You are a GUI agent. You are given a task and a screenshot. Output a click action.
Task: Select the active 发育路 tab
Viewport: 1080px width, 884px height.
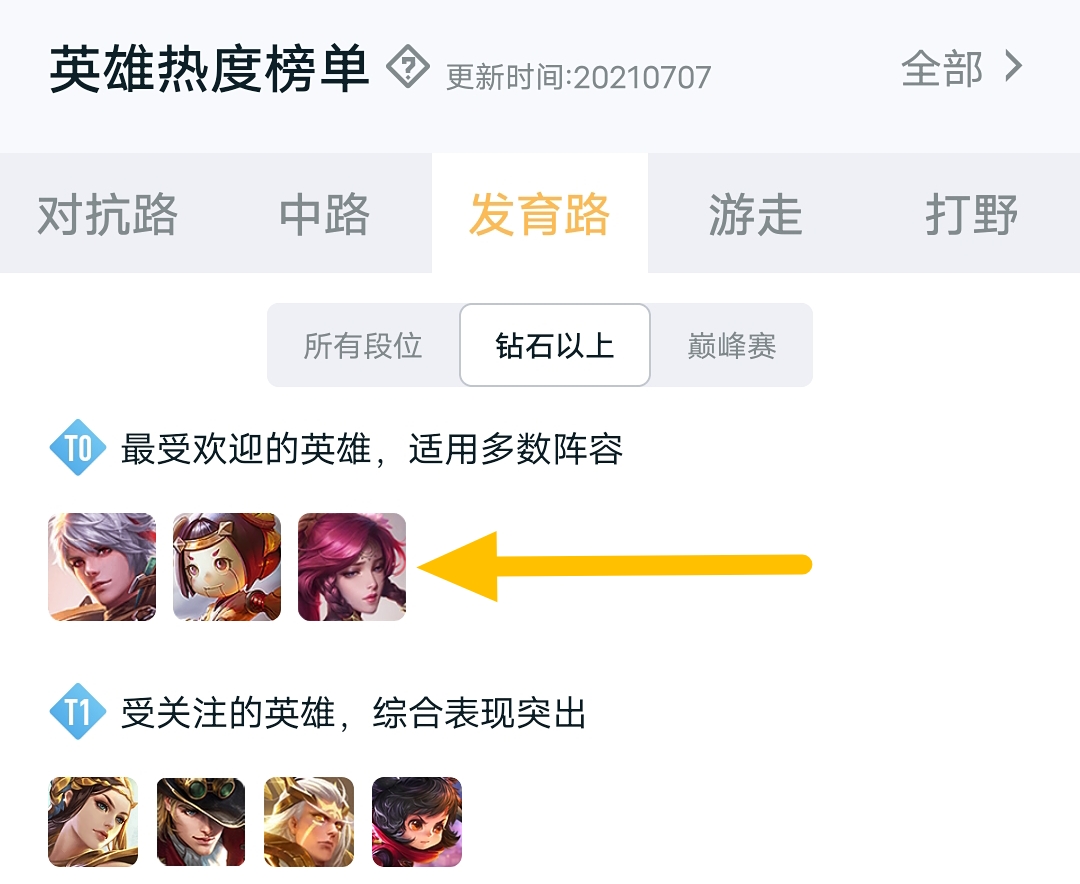click(x=540, y=214)
